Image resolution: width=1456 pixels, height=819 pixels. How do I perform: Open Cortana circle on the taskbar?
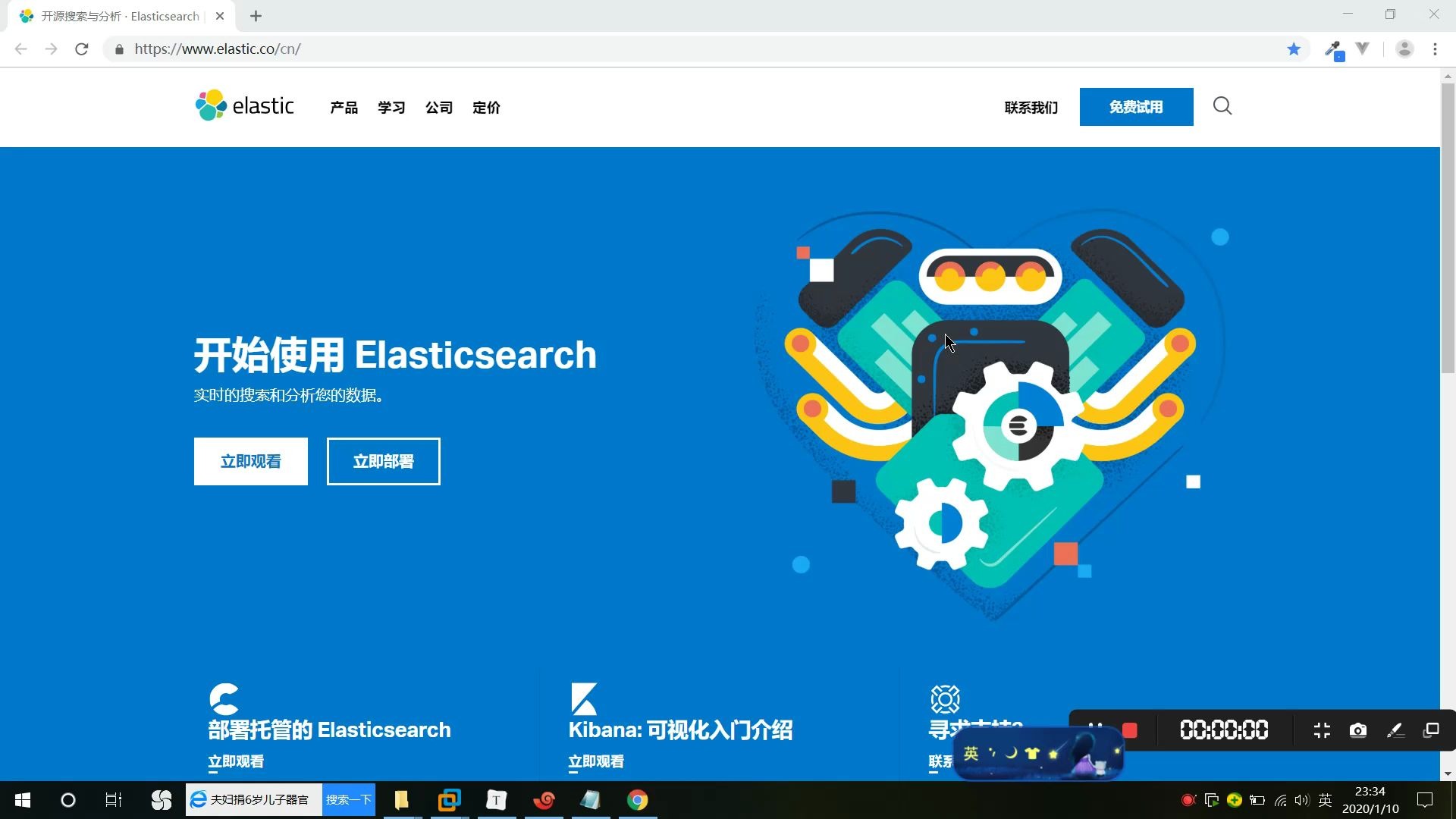point(68,800)
